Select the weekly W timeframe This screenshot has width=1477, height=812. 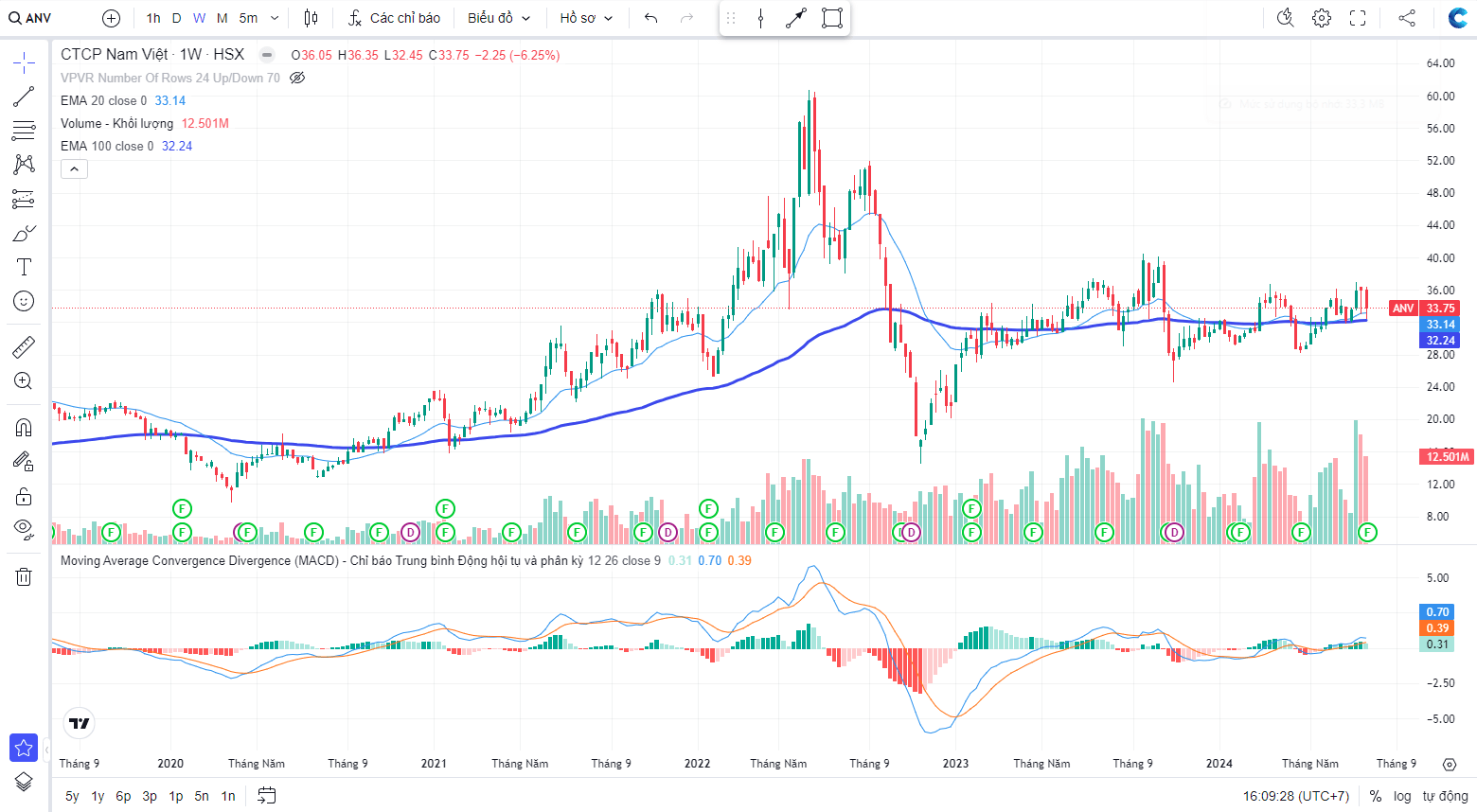pyautogui.click(x=199, y=18)
